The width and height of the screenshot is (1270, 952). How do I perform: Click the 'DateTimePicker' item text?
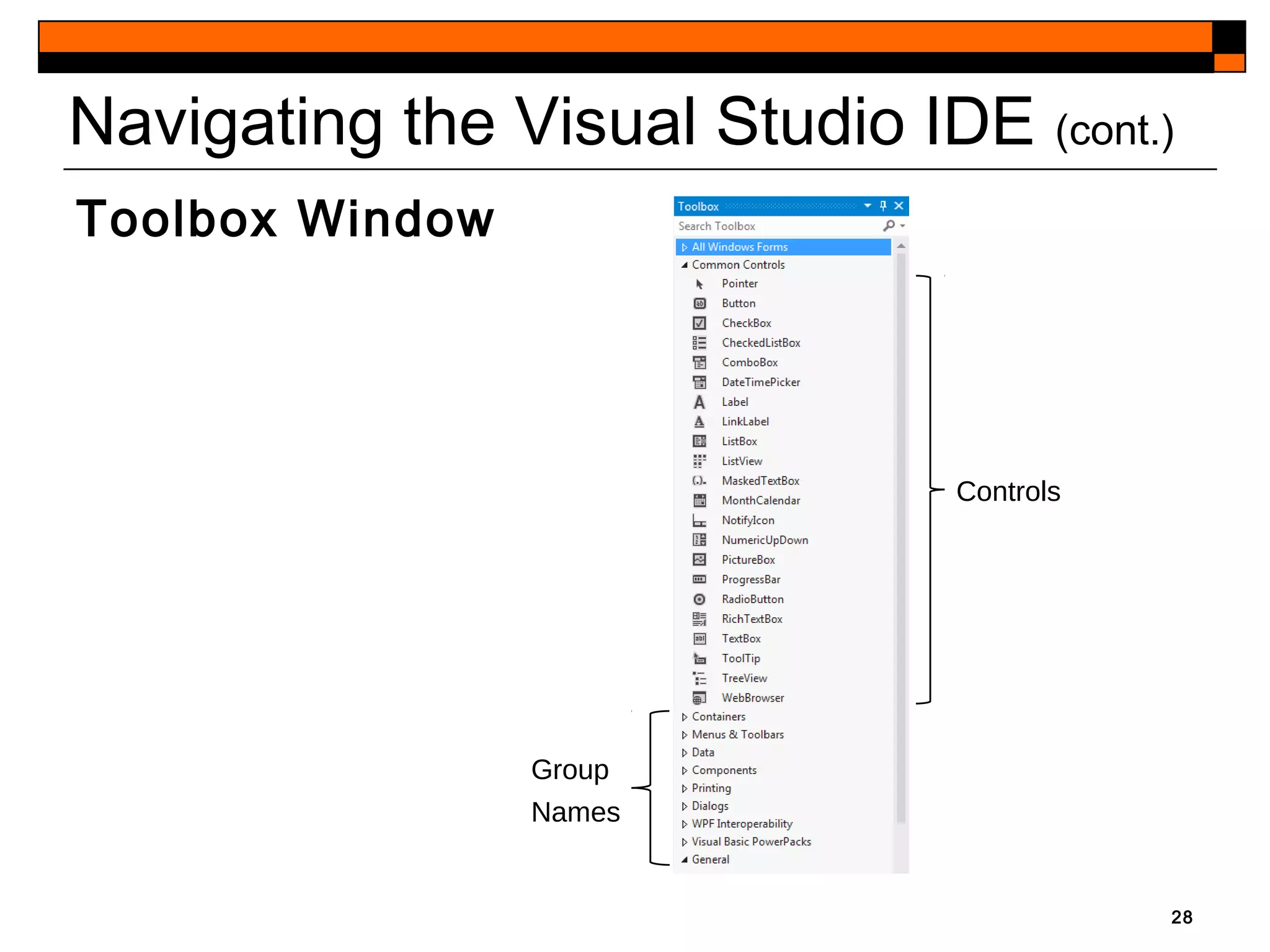click(x=761, y=382)
